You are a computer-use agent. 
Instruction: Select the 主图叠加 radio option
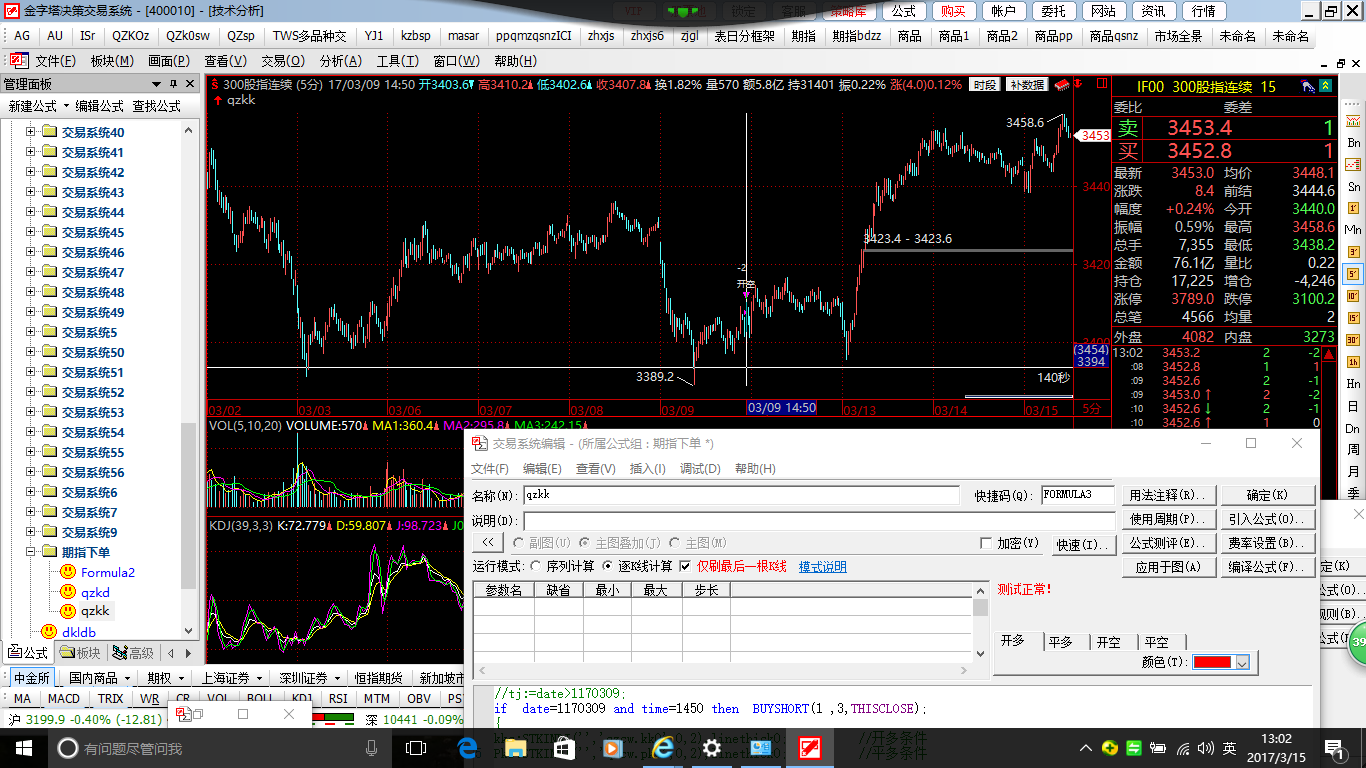[x=585, y=543]
